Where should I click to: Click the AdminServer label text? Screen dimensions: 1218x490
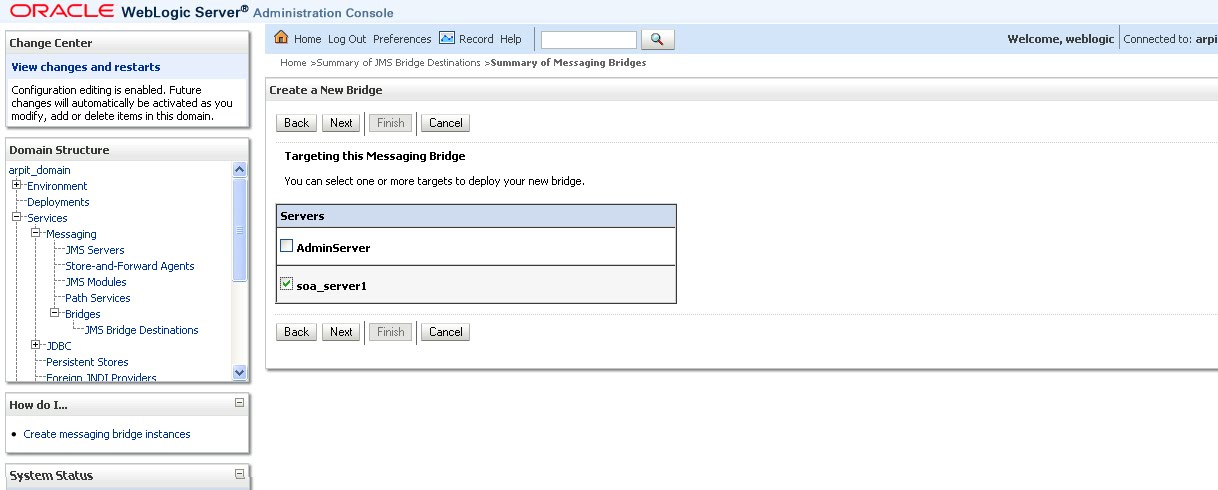coord(334,247)
